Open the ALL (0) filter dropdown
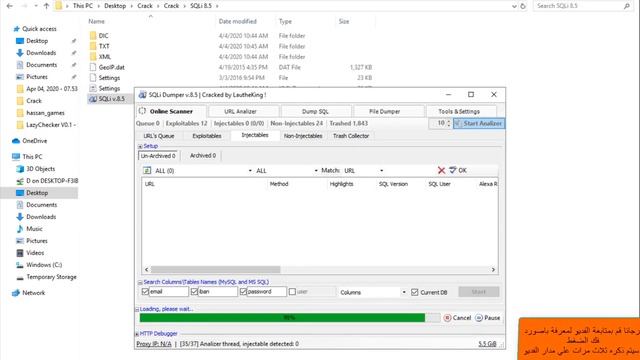The height and width of the screenshot is (360, 640). (250, 171)
